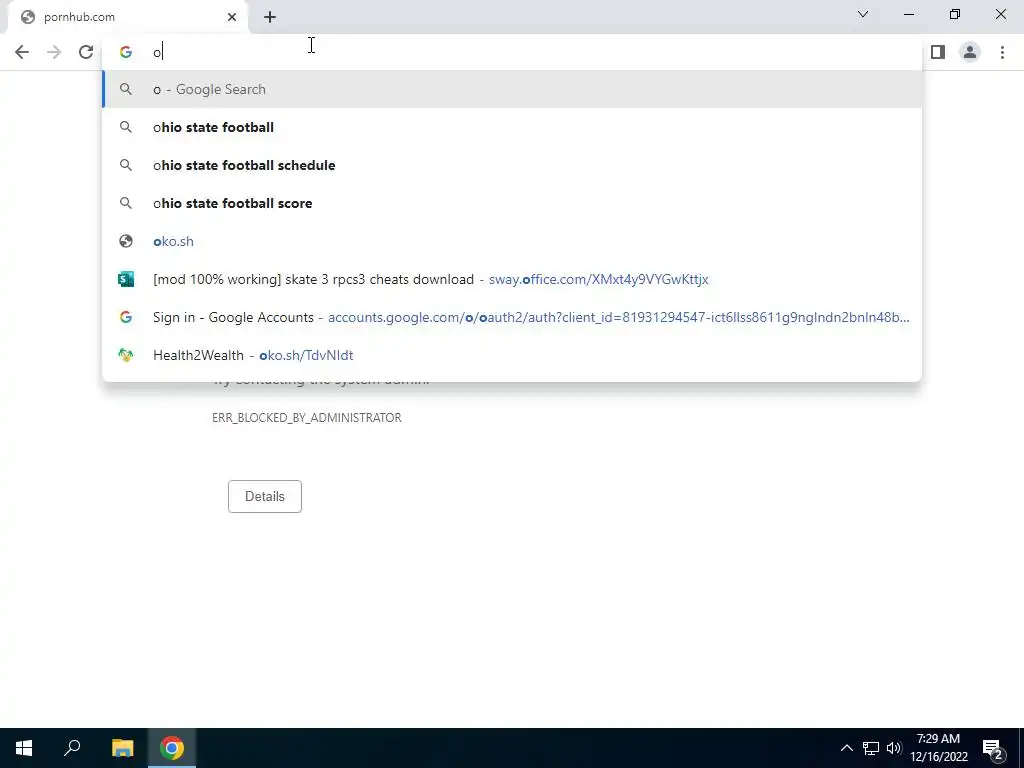Click globe icon beside oko.sh
Image resolution: width=1024 pixels, height=768 pixels.
(126, 241)
